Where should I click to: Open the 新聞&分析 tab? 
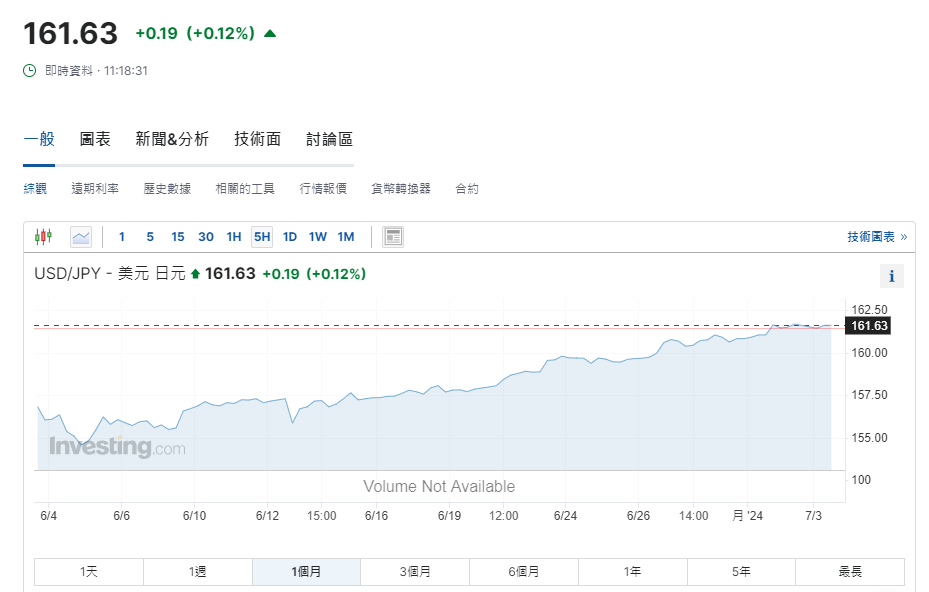(x=172, y=139)
